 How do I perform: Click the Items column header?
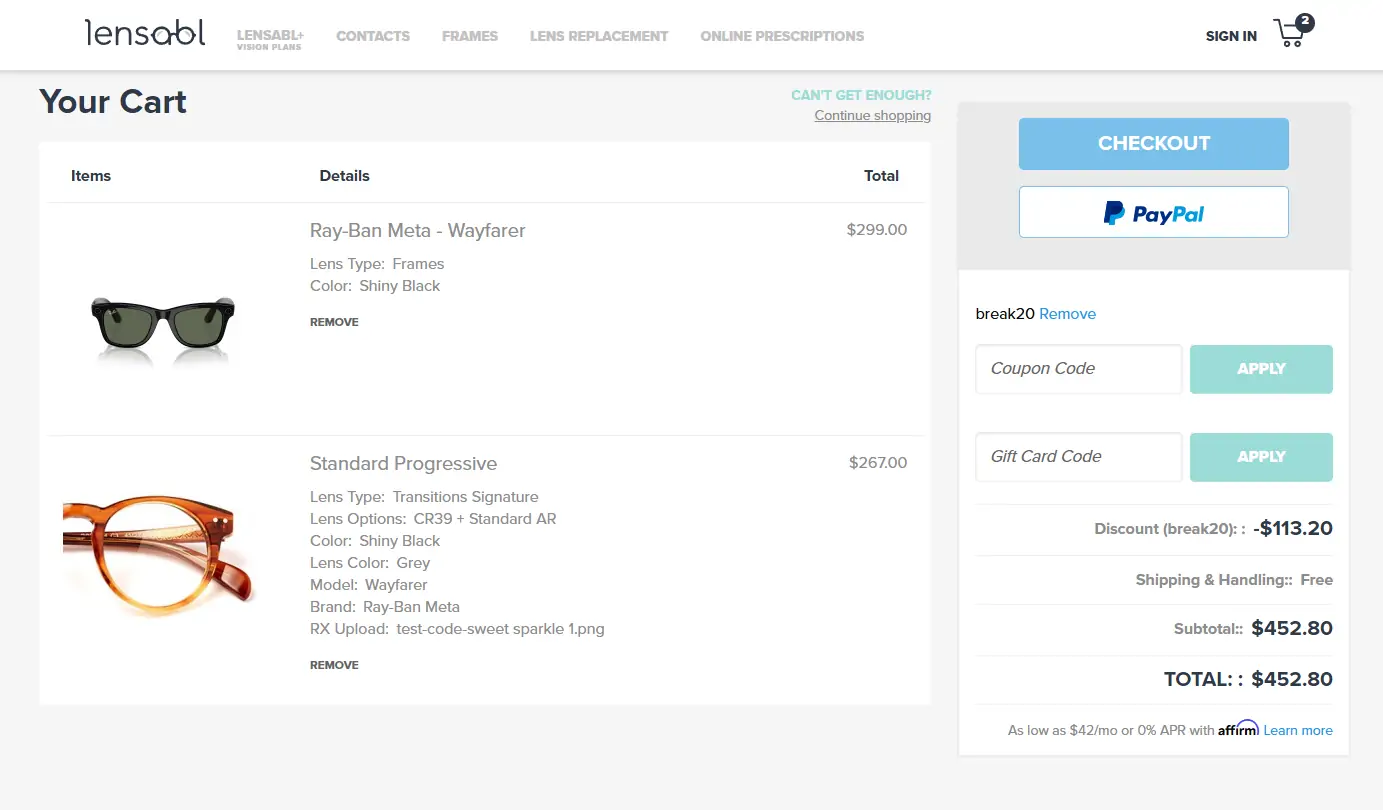coord(91,176)
